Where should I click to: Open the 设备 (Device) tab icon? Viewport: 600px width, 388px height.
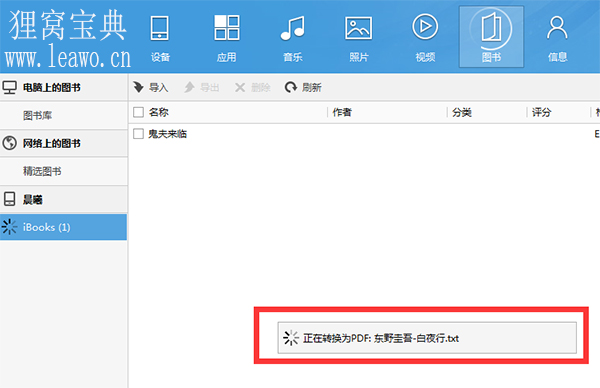coord(160,37)
